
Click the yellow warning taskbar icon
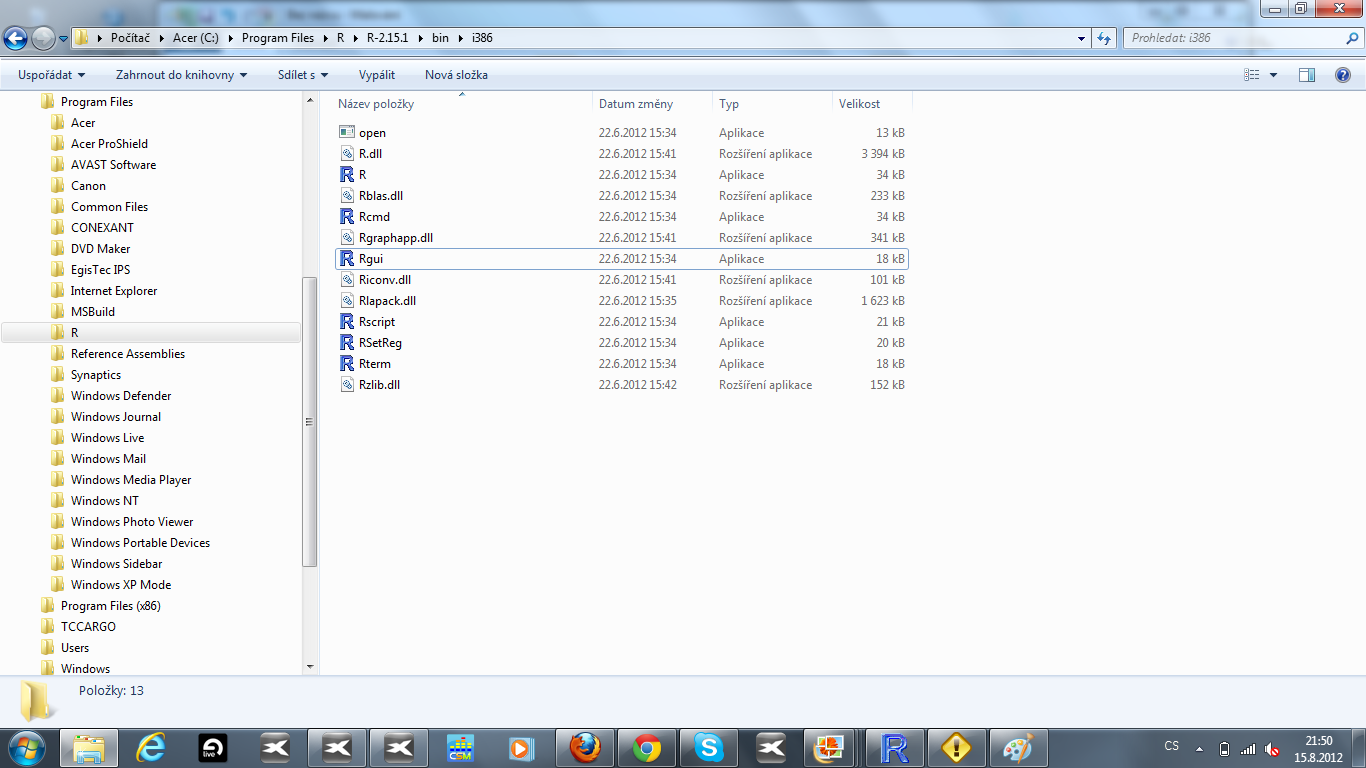[x=956, y=747]
